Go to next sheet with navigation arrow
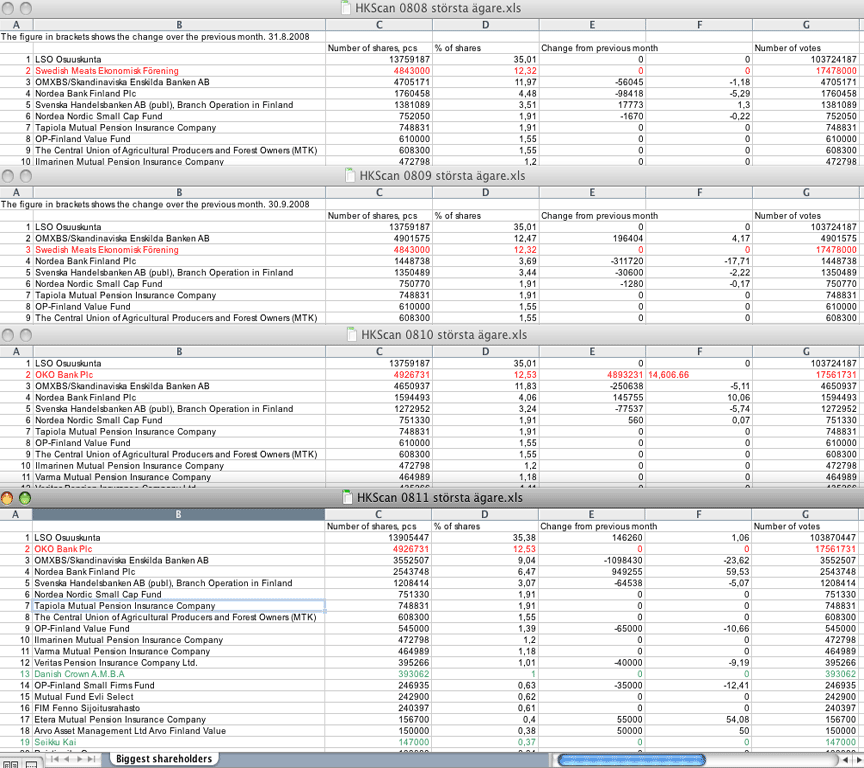This screenshot has height=768, width=864. coord(81,759)
